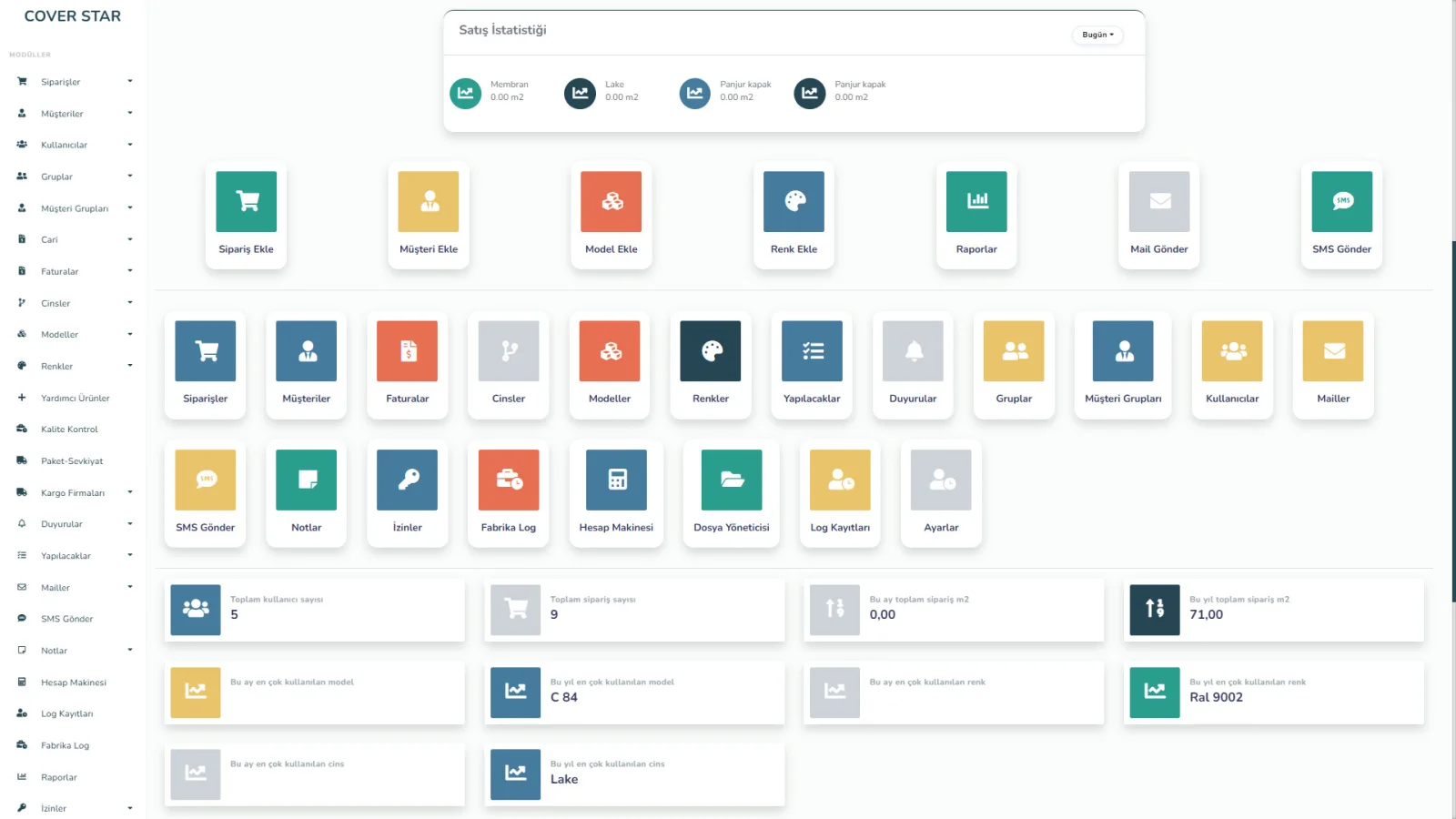Screen dimensions: 1456x819
Task: Select Kalite Kontrol in the sidebar
Action: pyautogui.click(x=69, y=430)
